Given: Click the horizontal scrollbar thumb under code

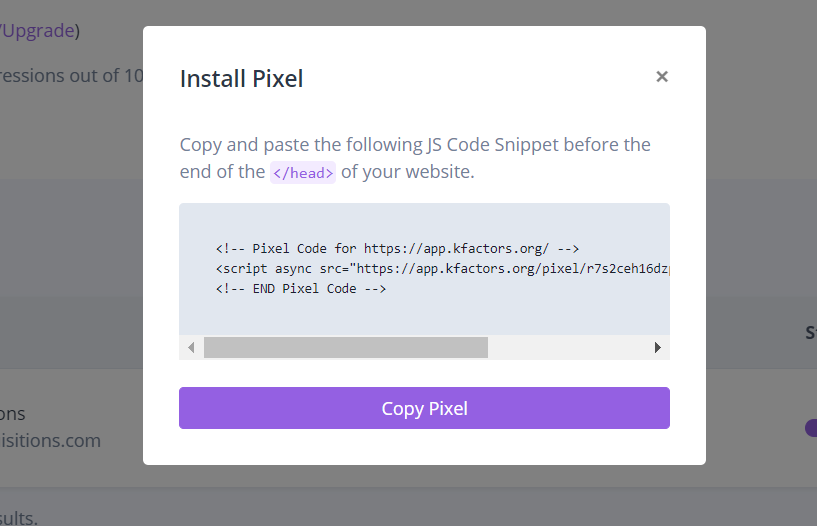Looking at the screenshot, I should pos(346,347).
